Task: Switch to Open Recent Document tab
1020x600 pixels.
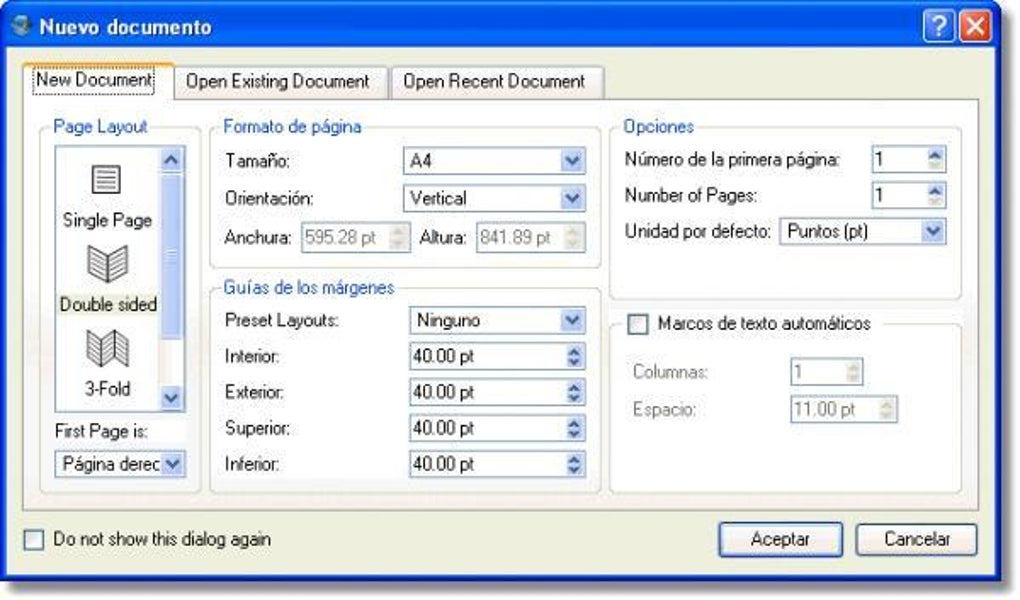Action: pyautogui.click(x=494, y=82)
